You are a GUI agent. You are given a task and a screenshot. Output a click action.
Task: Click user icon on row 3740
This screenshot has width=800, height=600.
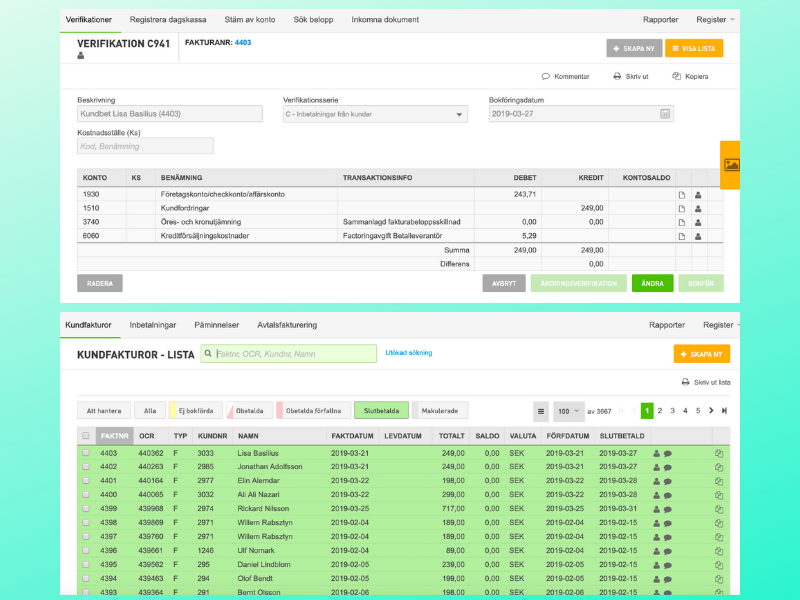pyautogui.click(x=698, y=222)
